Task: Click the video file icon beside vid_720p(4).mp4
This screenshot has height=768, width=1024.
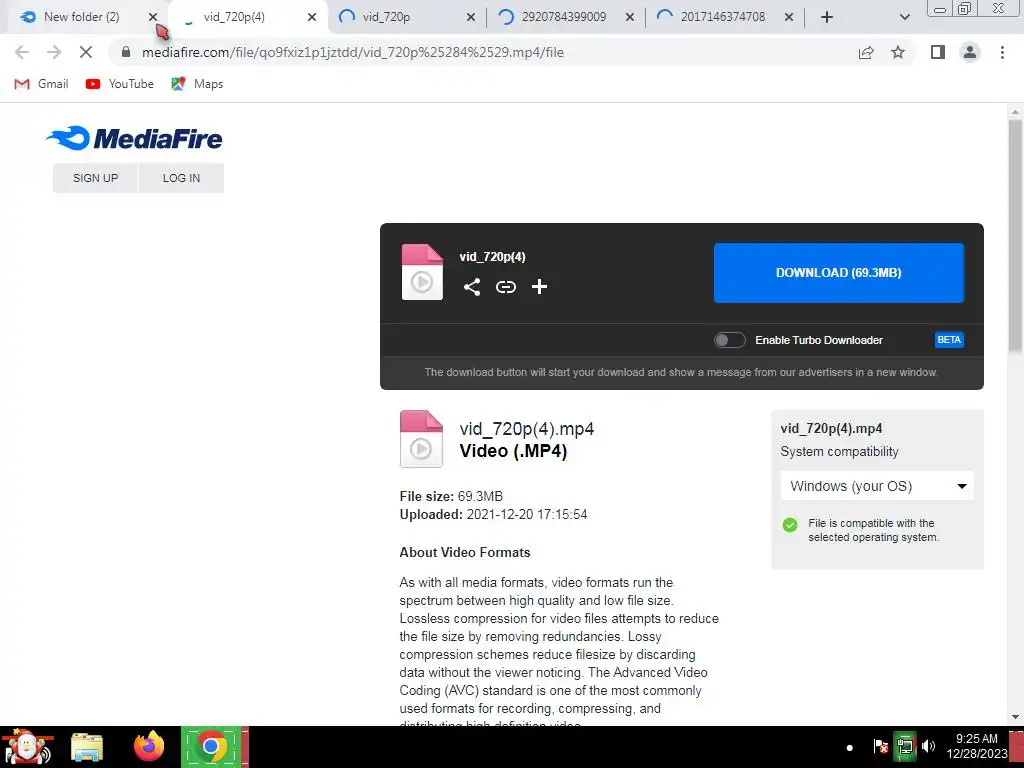Action: coord(421,439)
